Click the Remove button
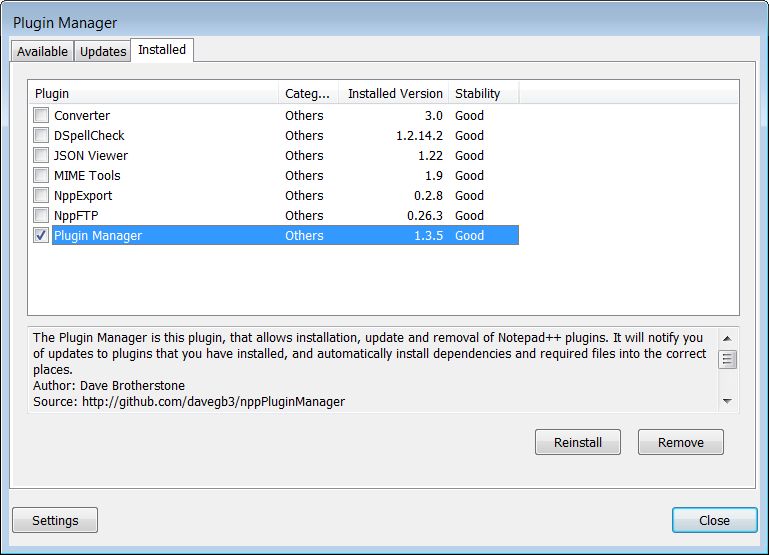The height and width of the screenshot is (555, 769). [681, 442]
